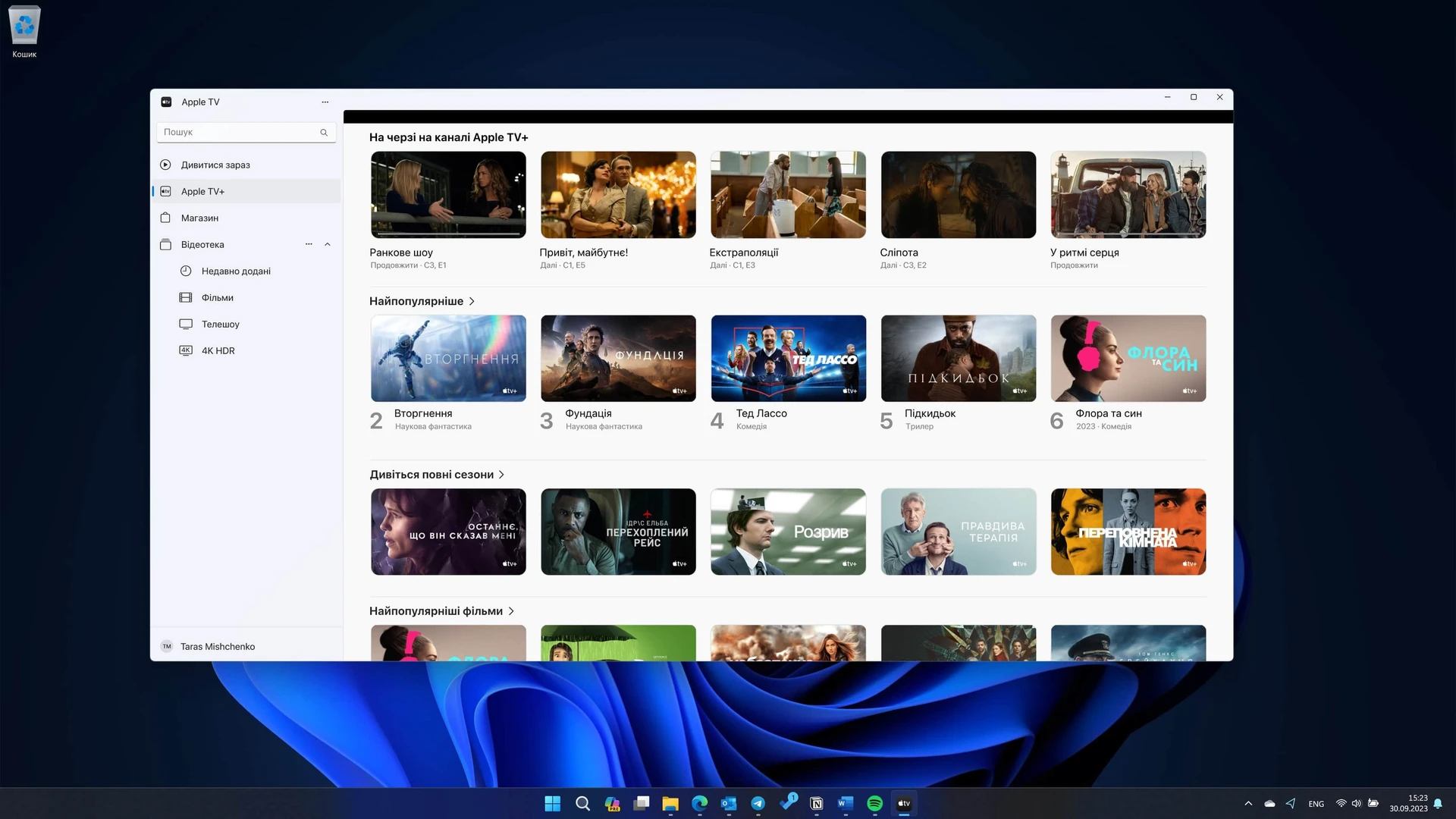1456x819 pixels.
Task: Open Останнє, що він сказав мені poster
Action: pos(448,532)
